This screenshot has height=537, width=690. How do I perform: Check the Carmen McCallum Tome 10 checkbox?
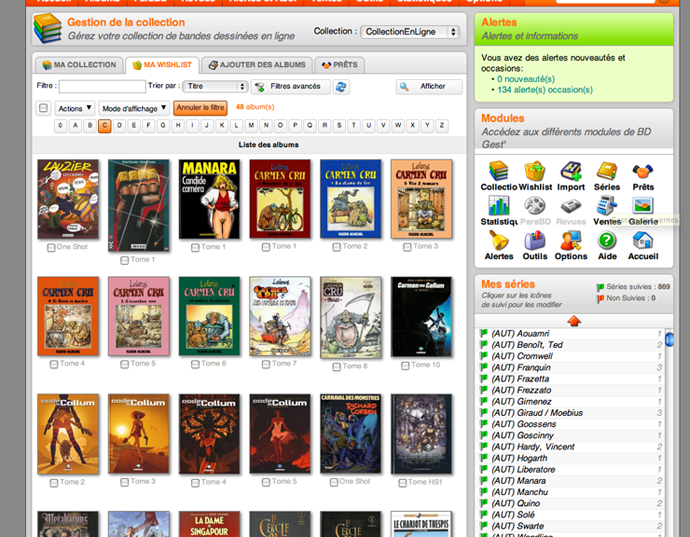pyautogui.click(x=405, y=366)
